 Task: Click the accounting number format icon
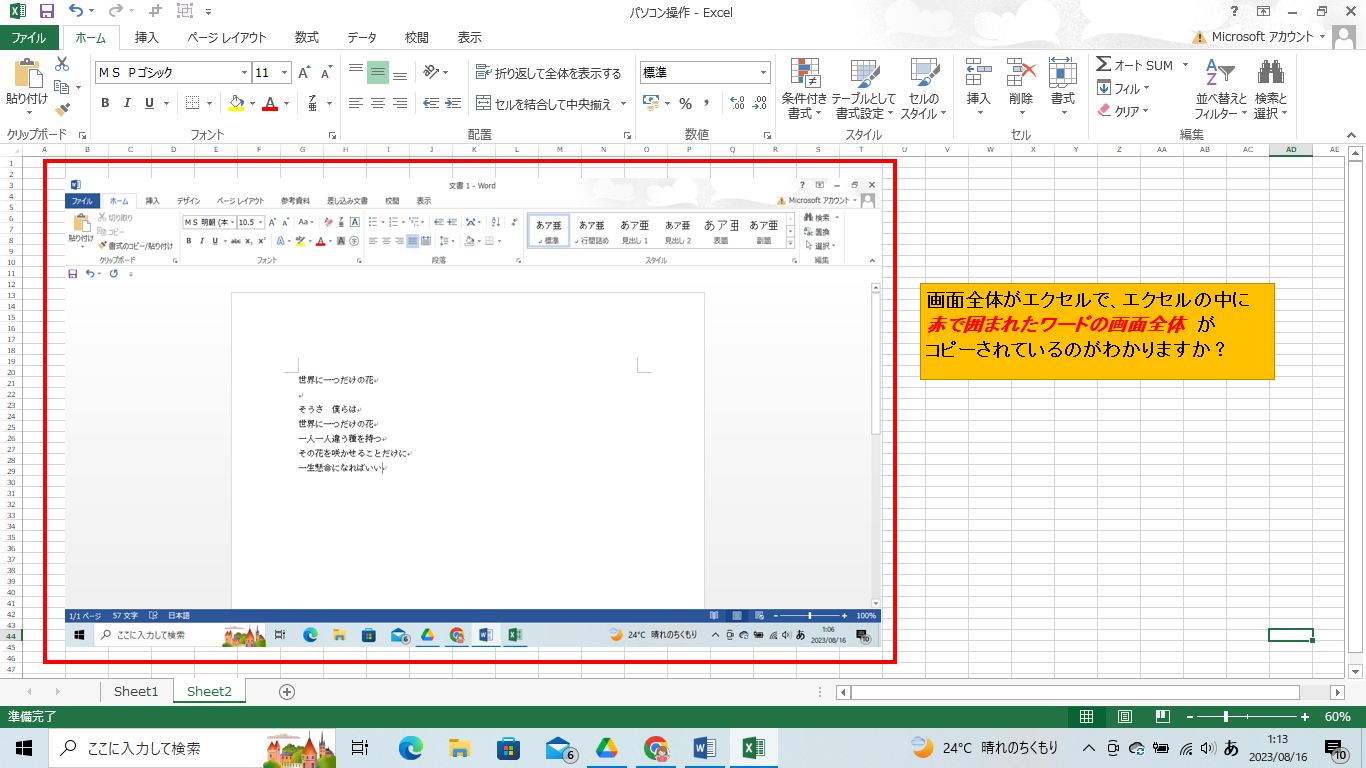pyautogui.click(x=650, y=103)
